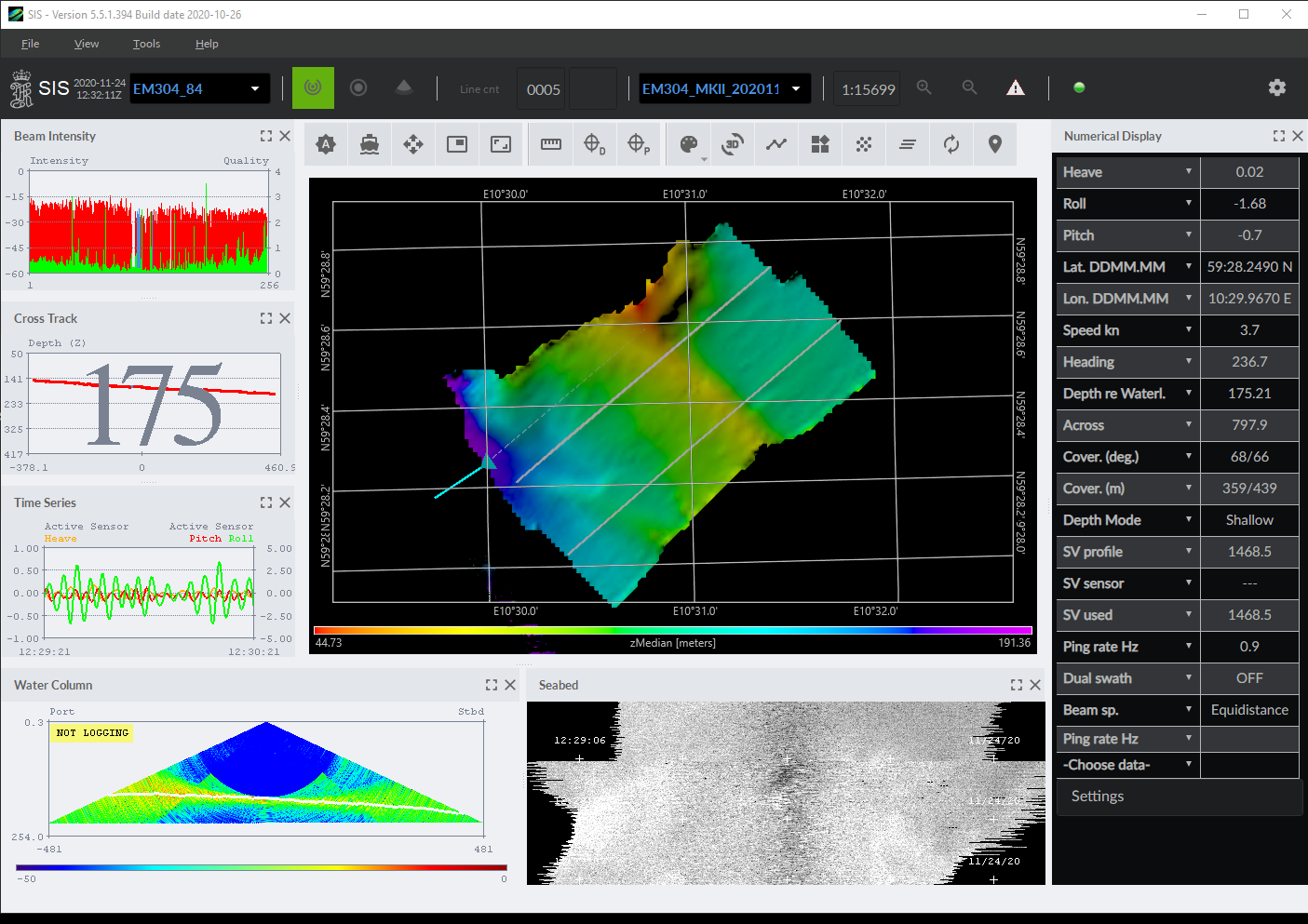Maximize the Water Column panel
1308x924 pixels.
tap(491, 684)
